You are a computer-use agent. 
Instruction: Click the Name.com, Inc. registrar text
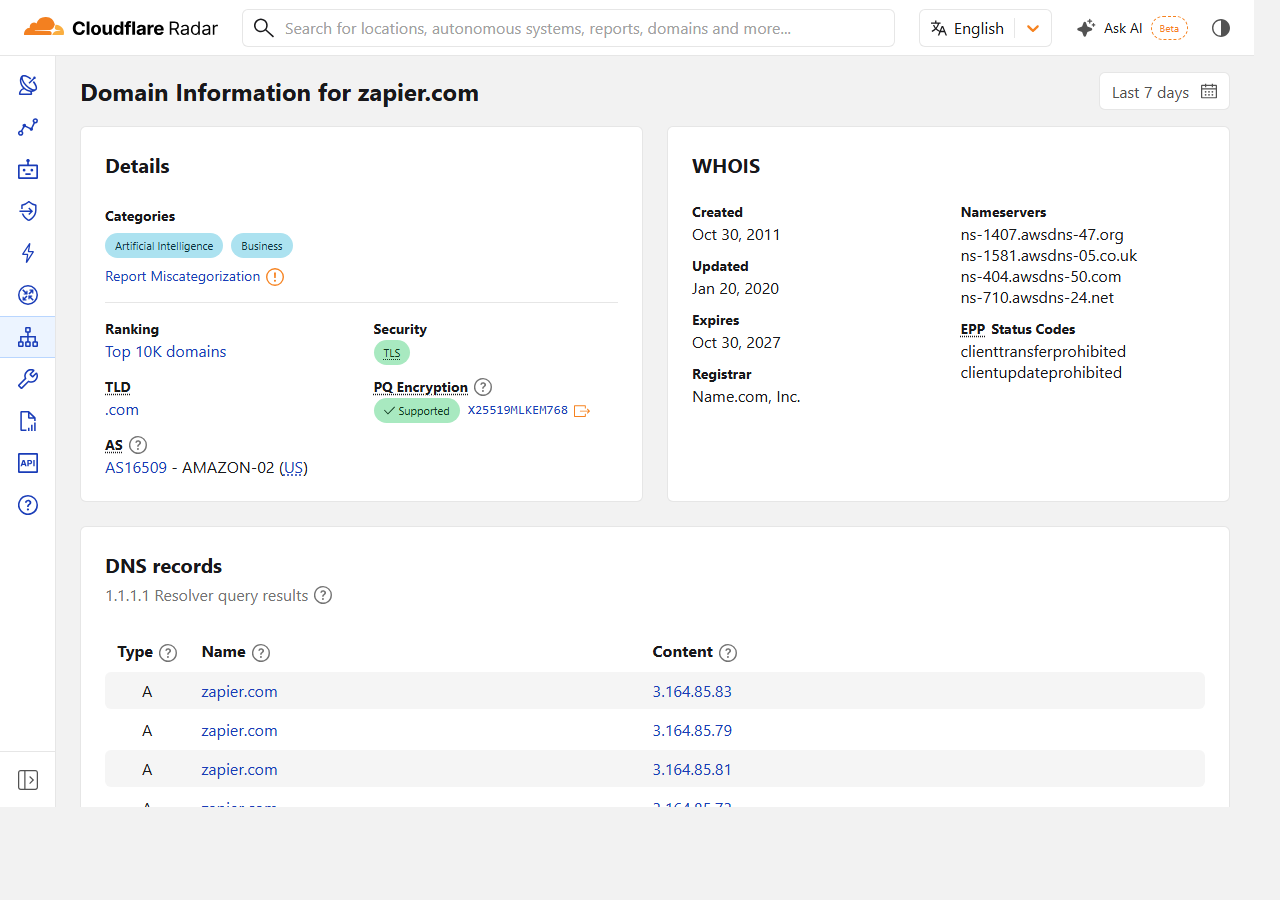(x=746, y=397)
